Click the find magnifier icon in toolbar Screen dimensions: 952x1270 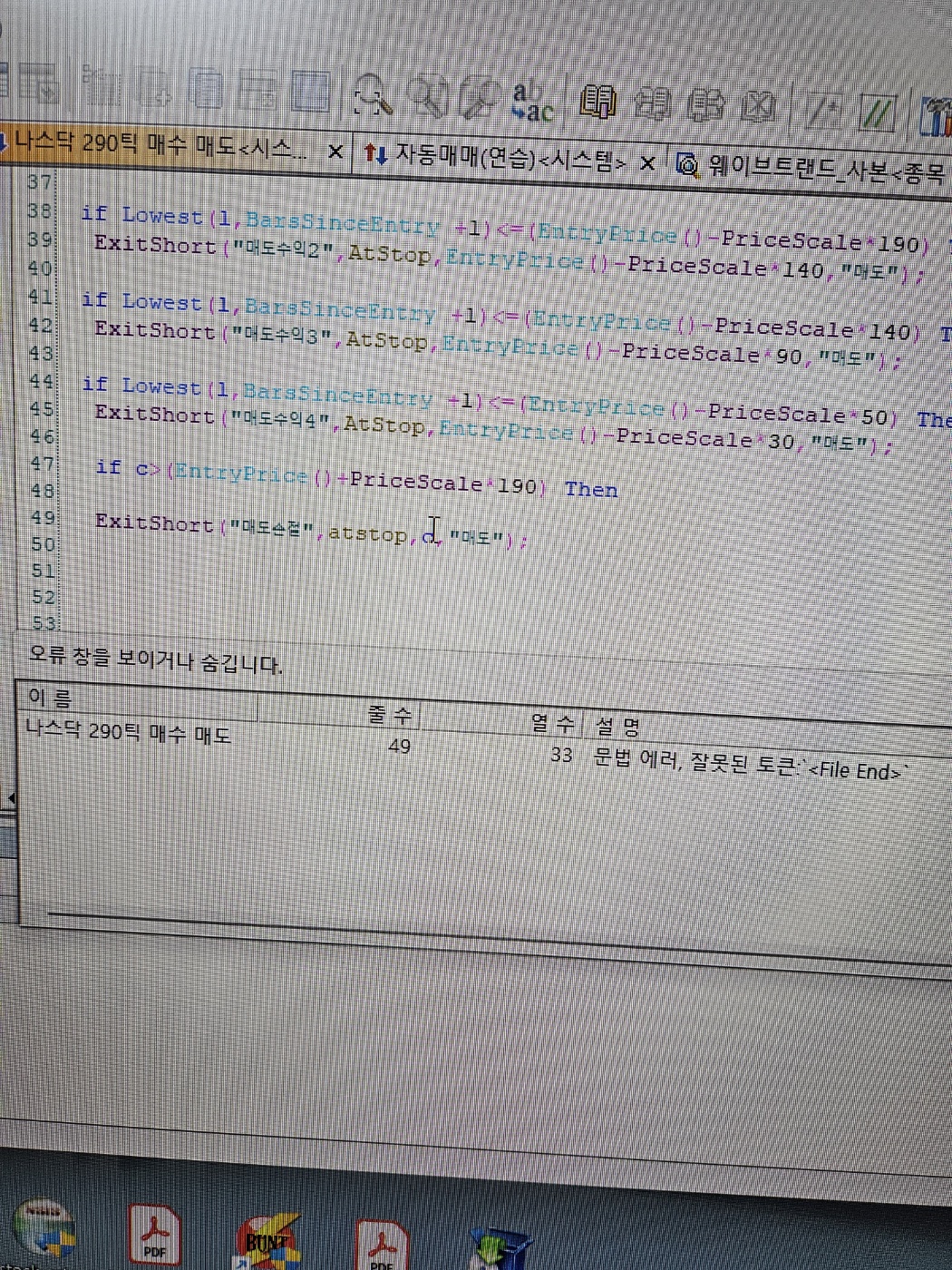(373, 95)
